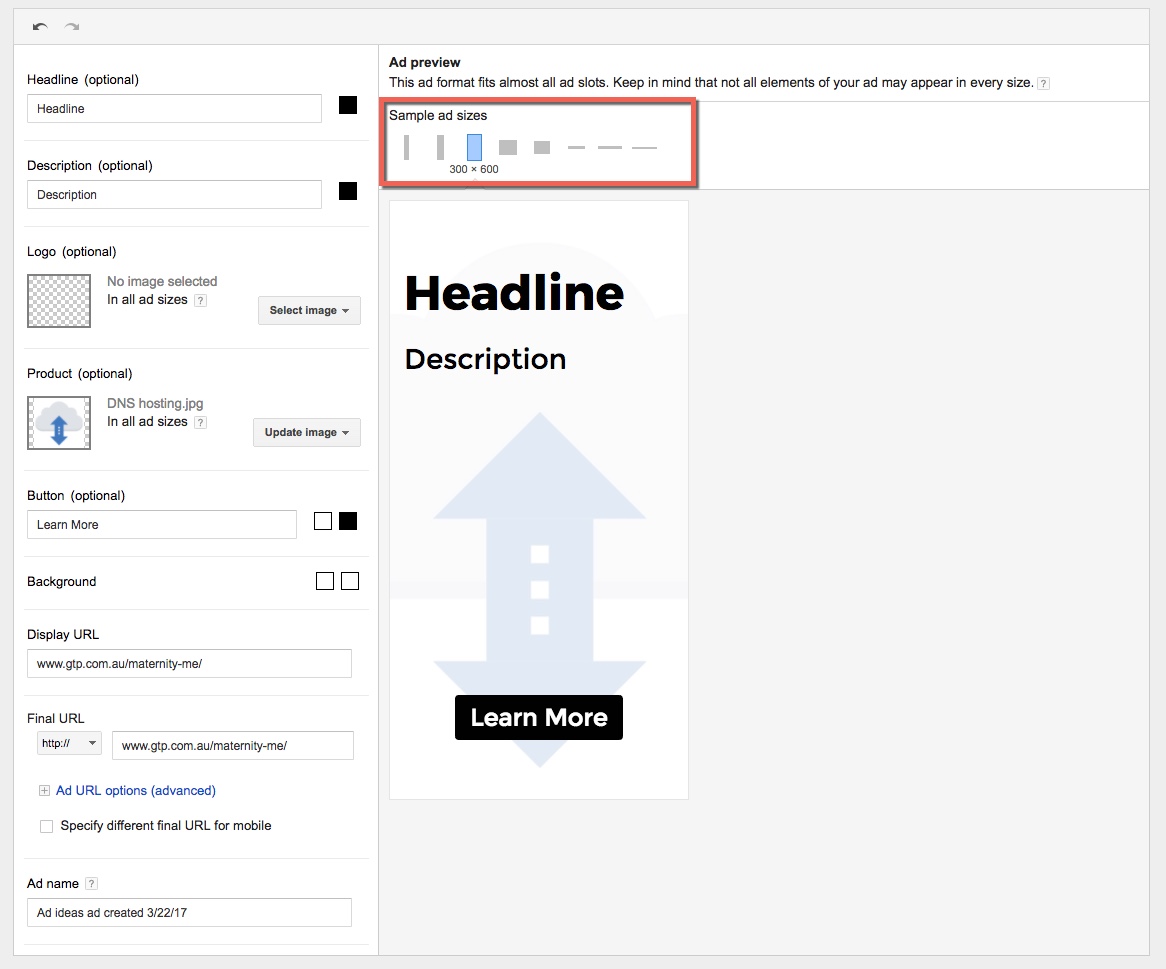Click the DNS hosting product image thumbnail

tap(59, 422)
